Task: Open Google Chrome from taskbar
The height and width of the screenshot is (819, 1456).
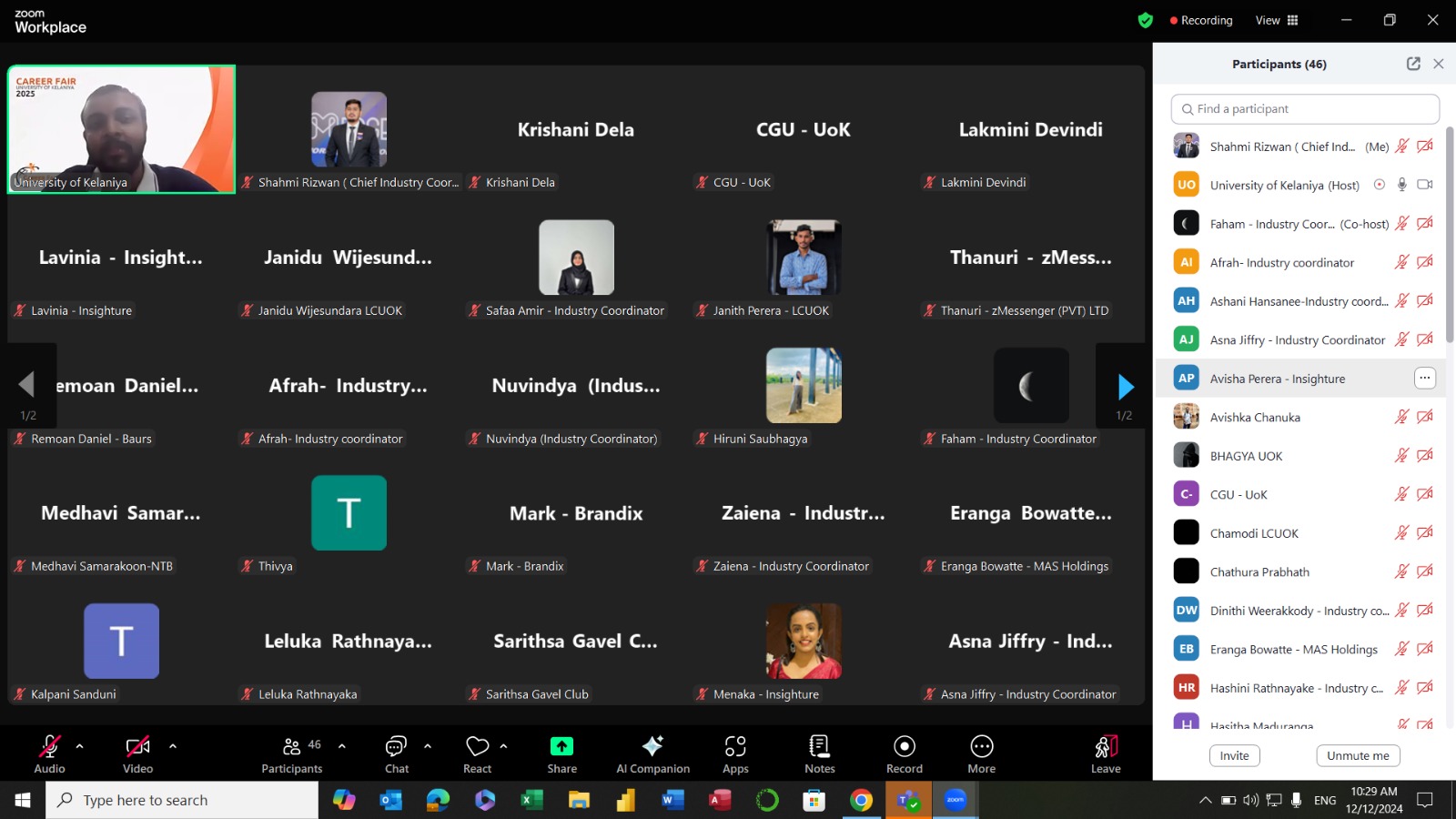Action: point(861,800)
